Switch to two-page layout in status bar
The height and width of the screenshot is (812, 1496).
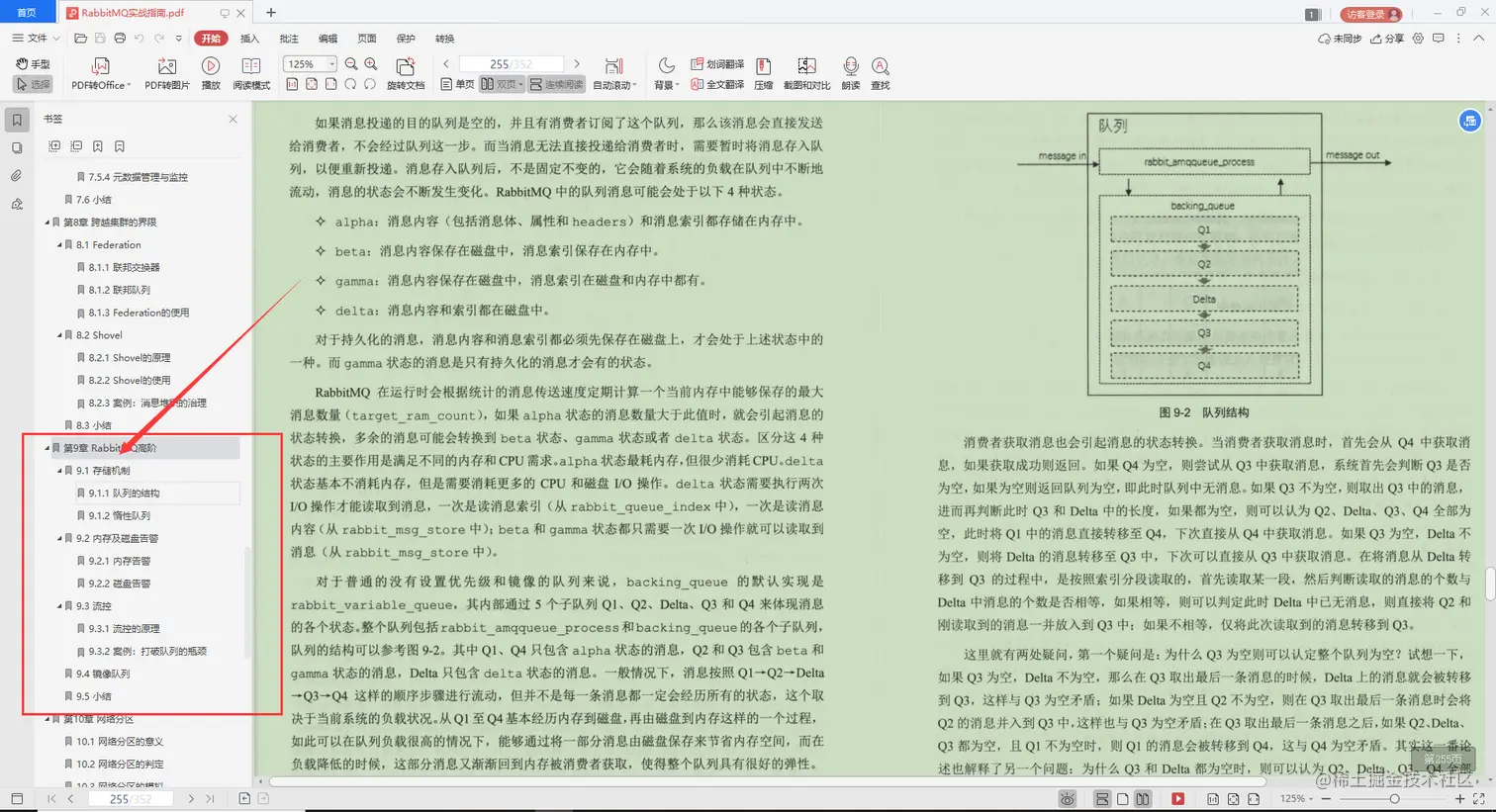(1143, 799)
